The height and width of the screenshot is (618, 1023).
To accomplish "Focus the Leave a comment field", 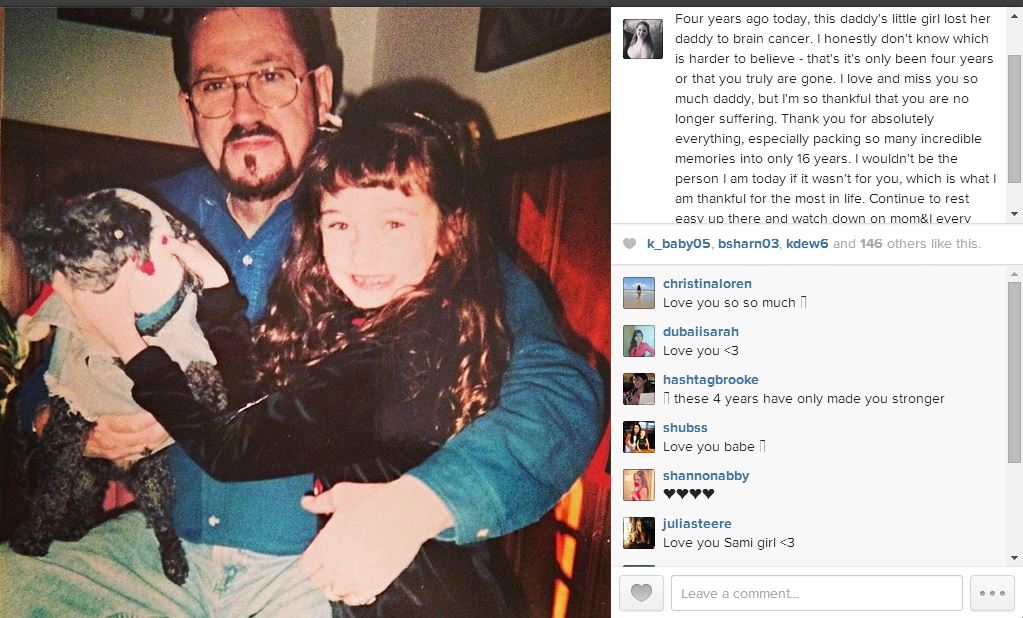I will click(x=816, y=593).
